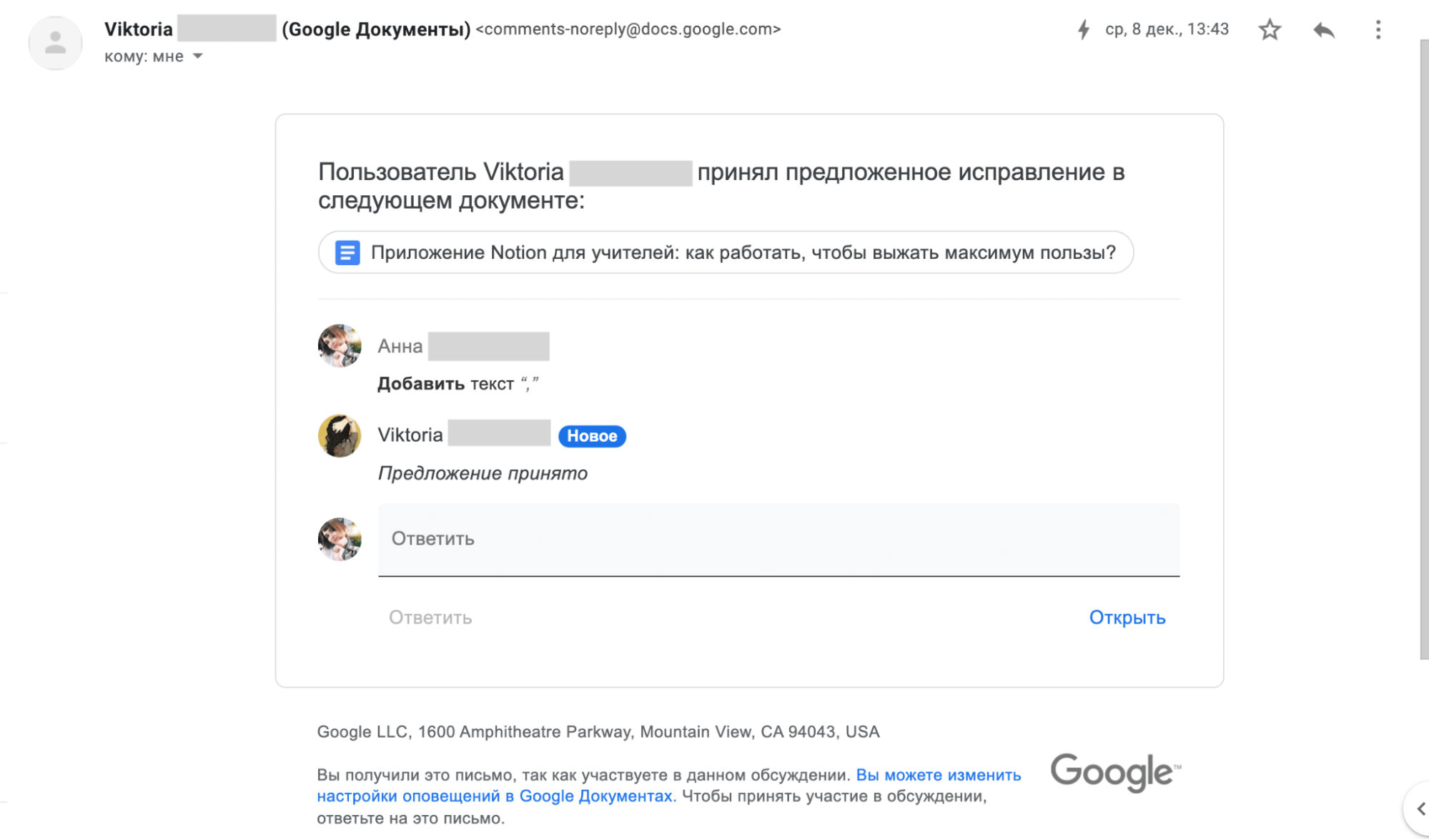
Task: Expand the side panel chevron arrow
Action: [x=1420, y=809]
